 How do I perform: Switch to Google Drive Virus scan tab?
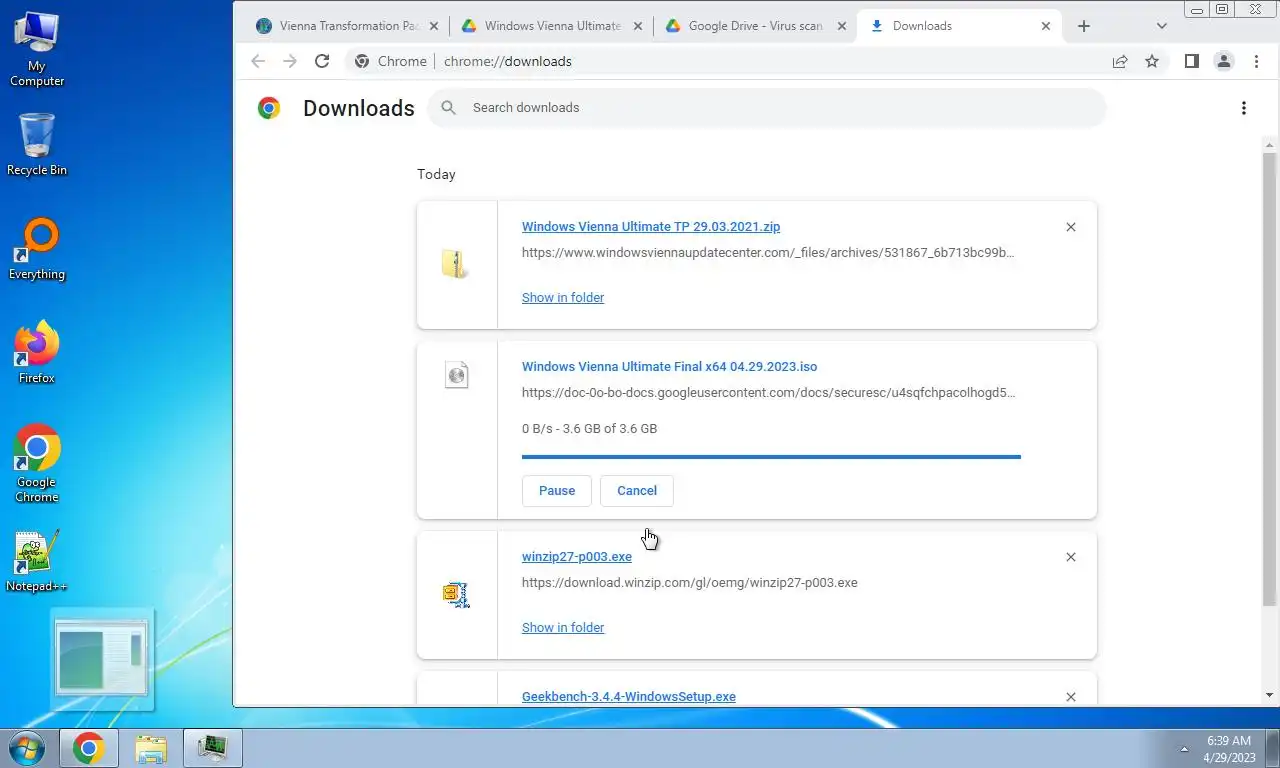755,26
